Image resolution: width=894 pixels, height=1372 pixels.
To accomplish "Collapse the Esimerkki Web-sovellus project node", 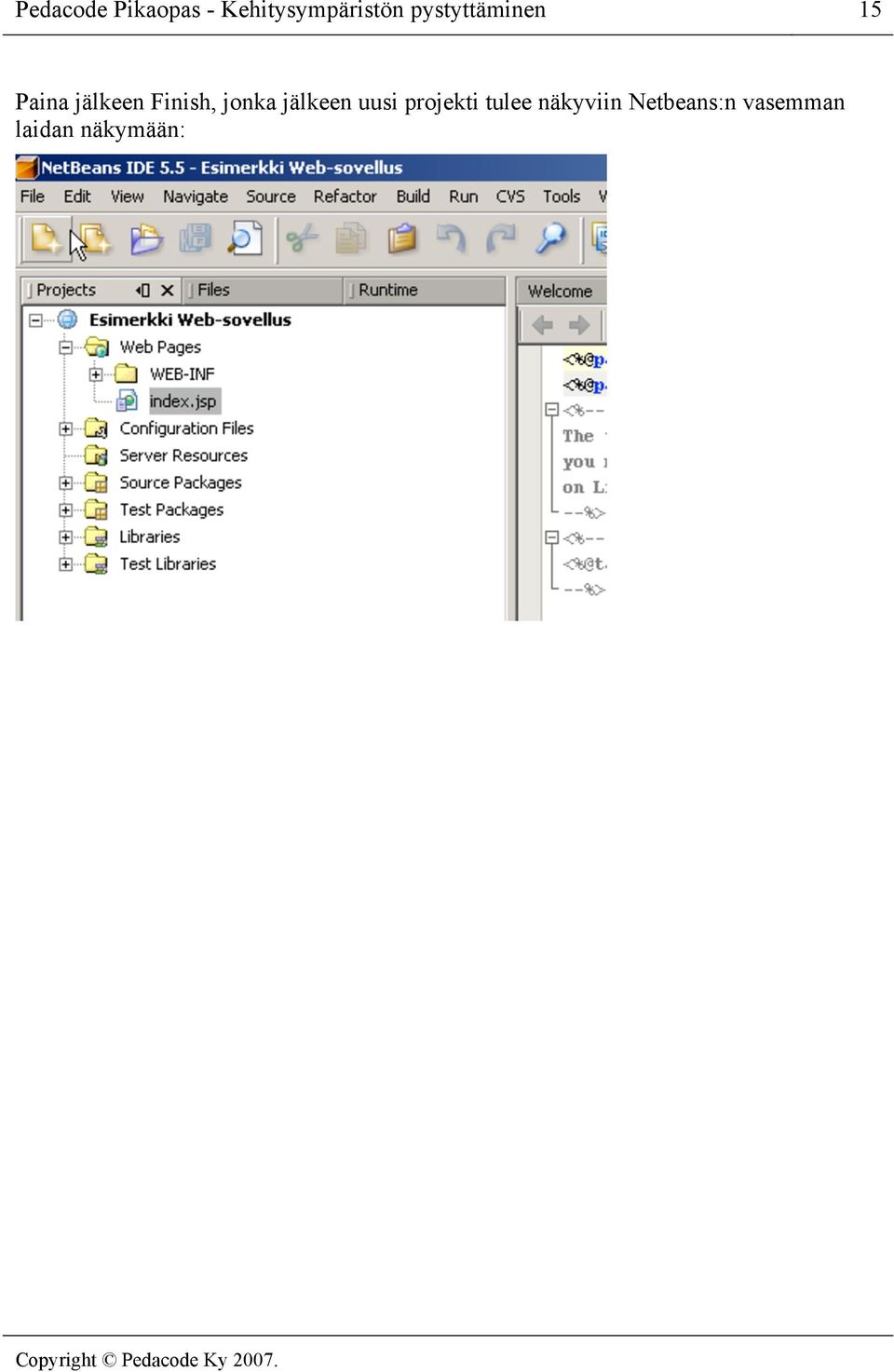I will (35, 320).
